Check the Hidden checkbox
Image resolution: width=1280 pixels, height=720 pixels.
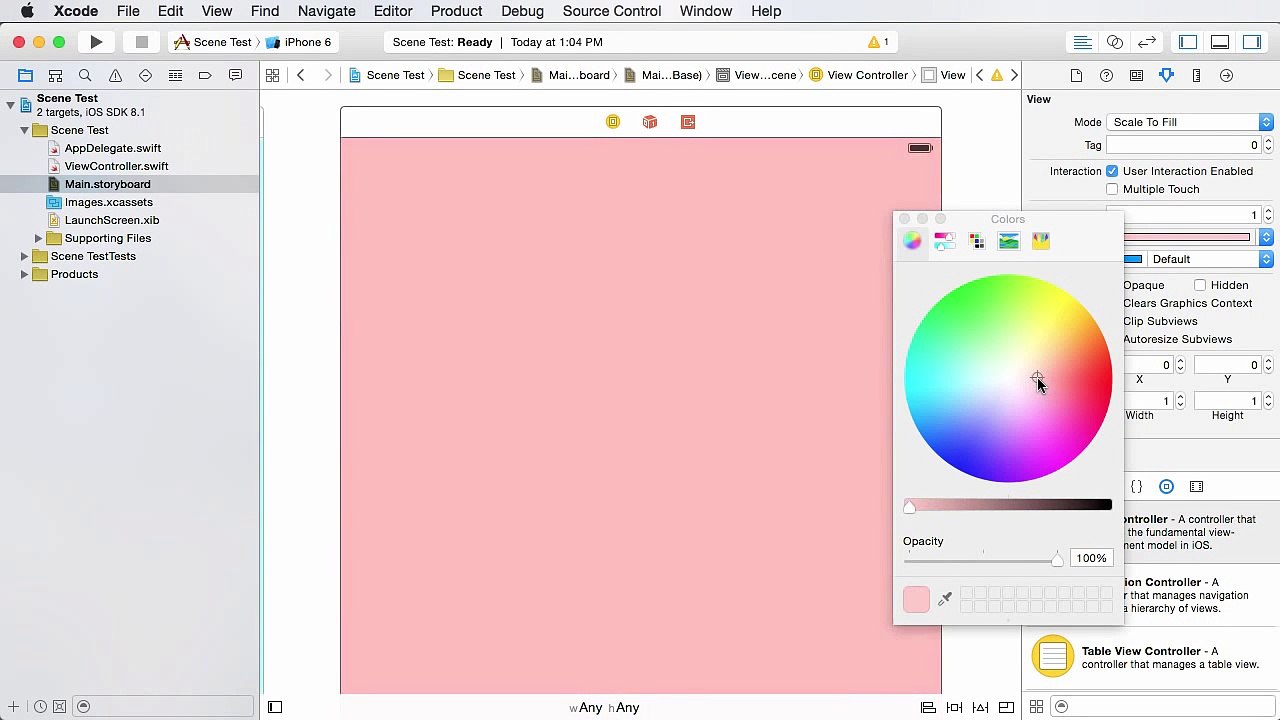[1200, 285]
